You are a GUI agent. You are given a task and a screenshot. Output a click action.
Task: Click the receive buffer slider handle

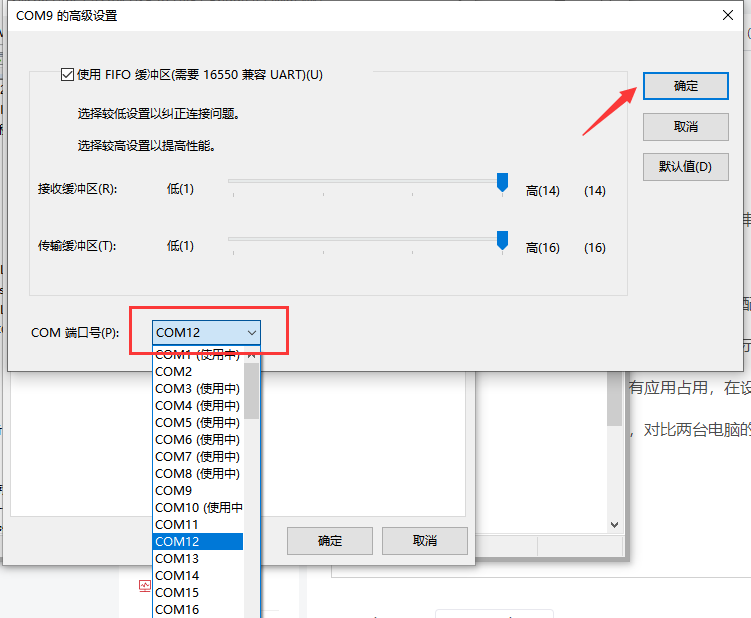pyautogui.click(x=502, y=183)
